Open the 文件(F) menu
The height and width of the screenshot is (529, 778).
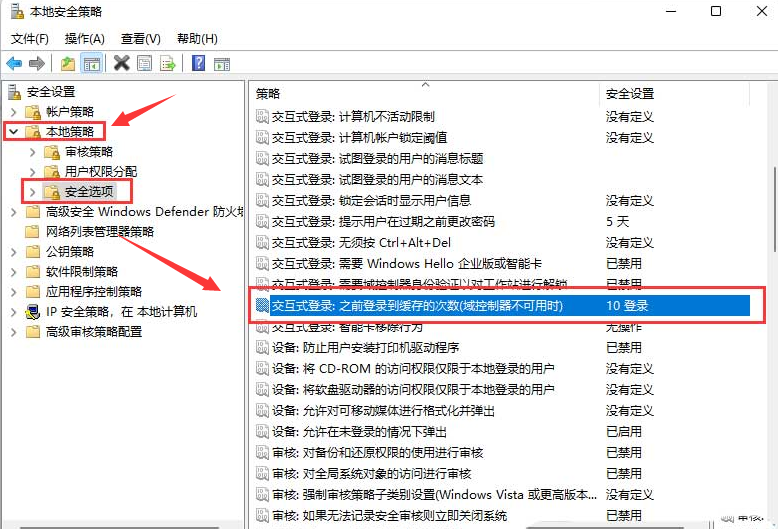[30, 39]
